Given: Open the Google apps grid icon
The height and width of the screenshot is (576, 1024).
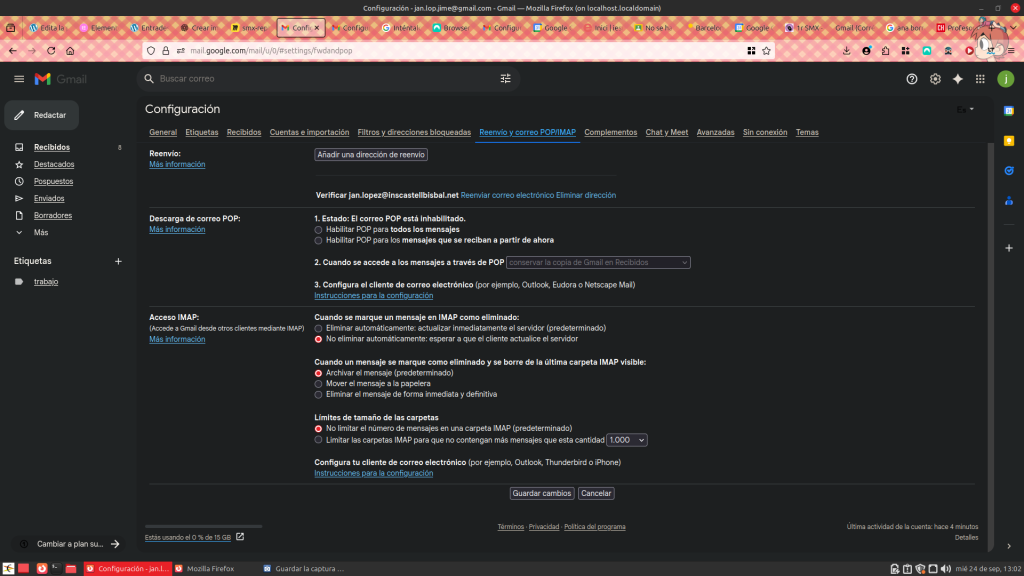Looking at the screenshot, I should (x=980, y=79).
